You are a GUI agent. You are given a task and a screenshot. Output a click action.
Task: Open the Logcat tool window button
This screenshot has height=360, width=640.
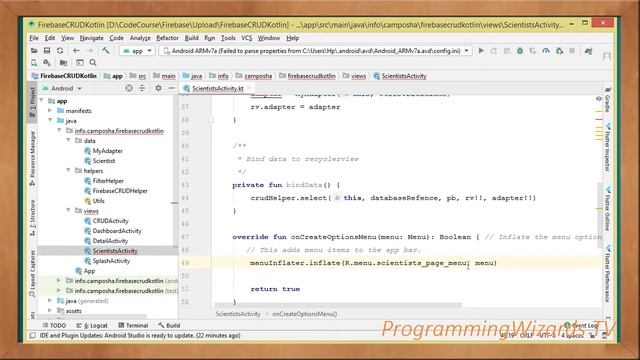tap(92, 325)
